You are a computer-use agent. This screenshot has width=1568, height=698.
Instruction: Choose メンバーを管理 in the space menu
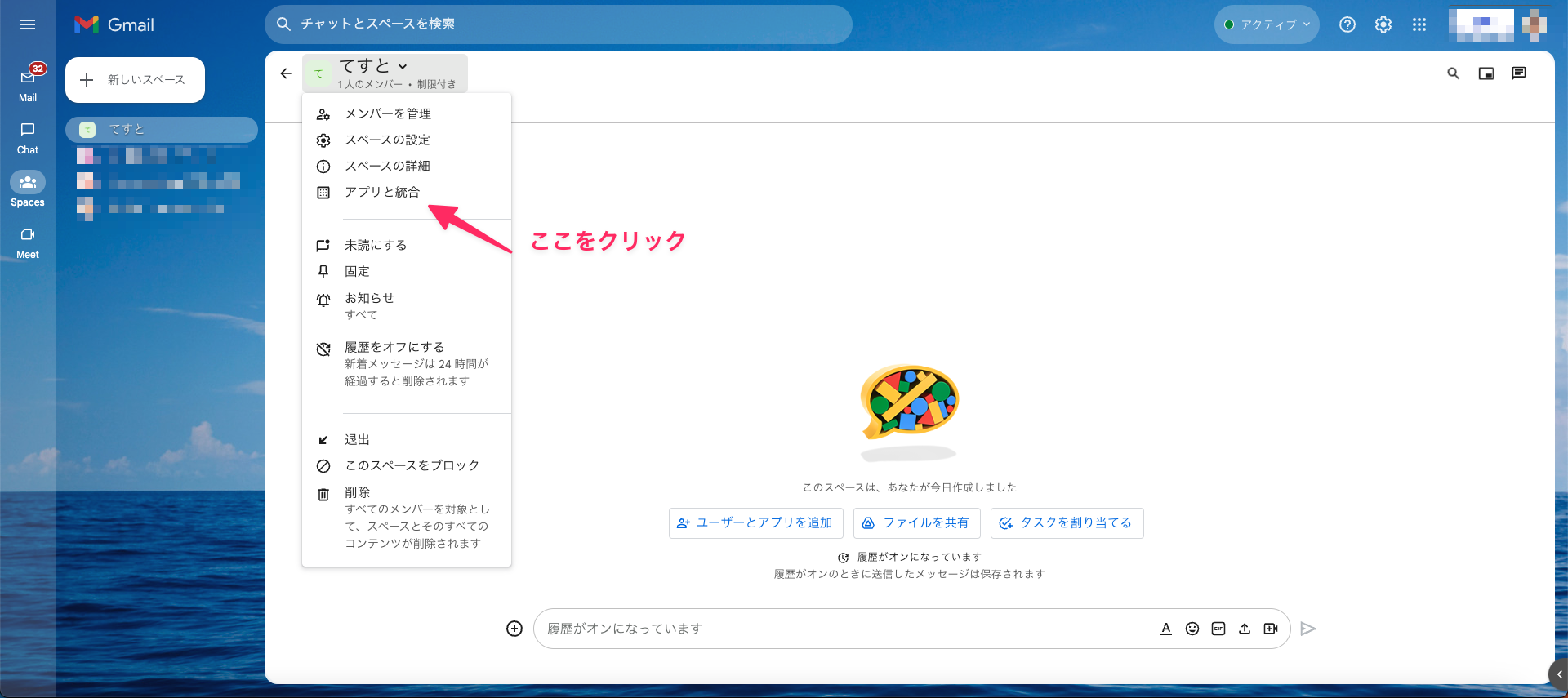point(388,113)
